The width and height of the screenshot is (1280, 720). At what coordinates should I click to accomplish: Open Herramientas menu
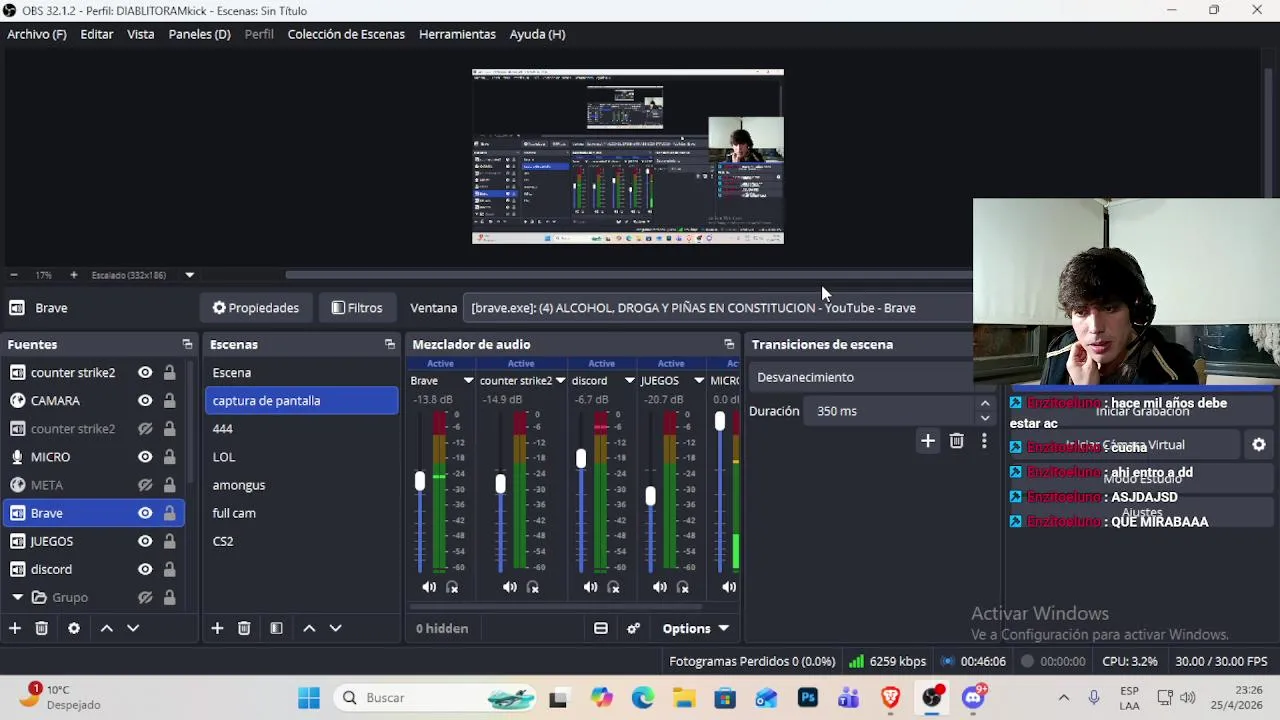[x=457, y=34]
